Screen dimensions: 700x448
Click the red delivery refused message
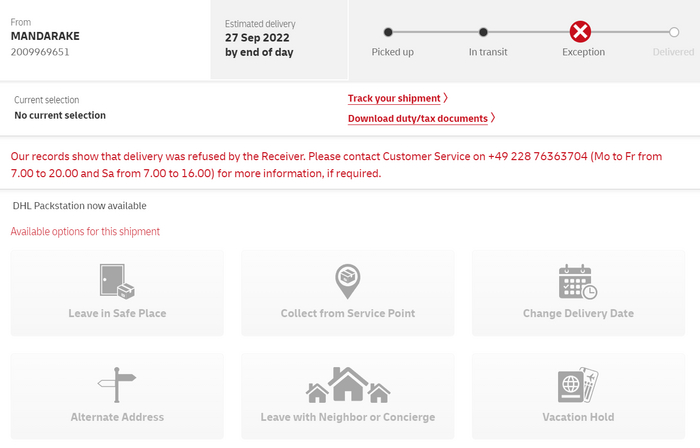coord(336,165)
